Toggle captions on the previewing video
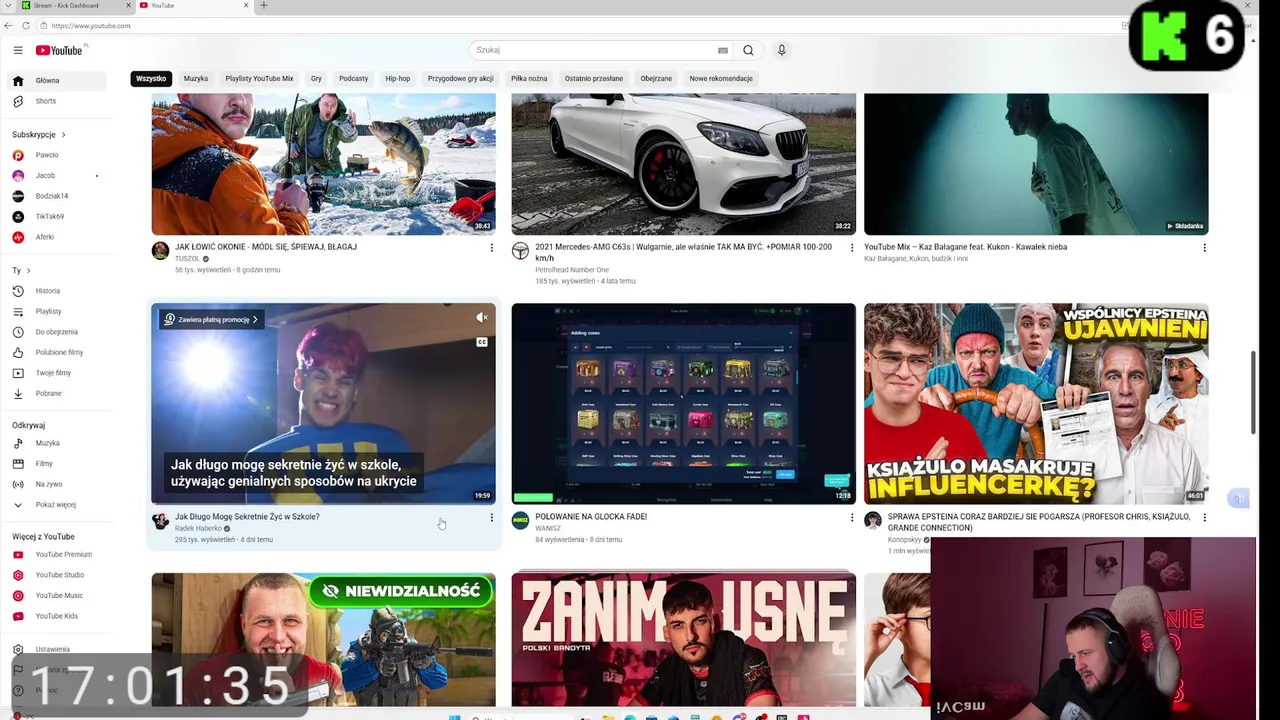This screenshot has height=720, width=1280. [x=482, y=342]
